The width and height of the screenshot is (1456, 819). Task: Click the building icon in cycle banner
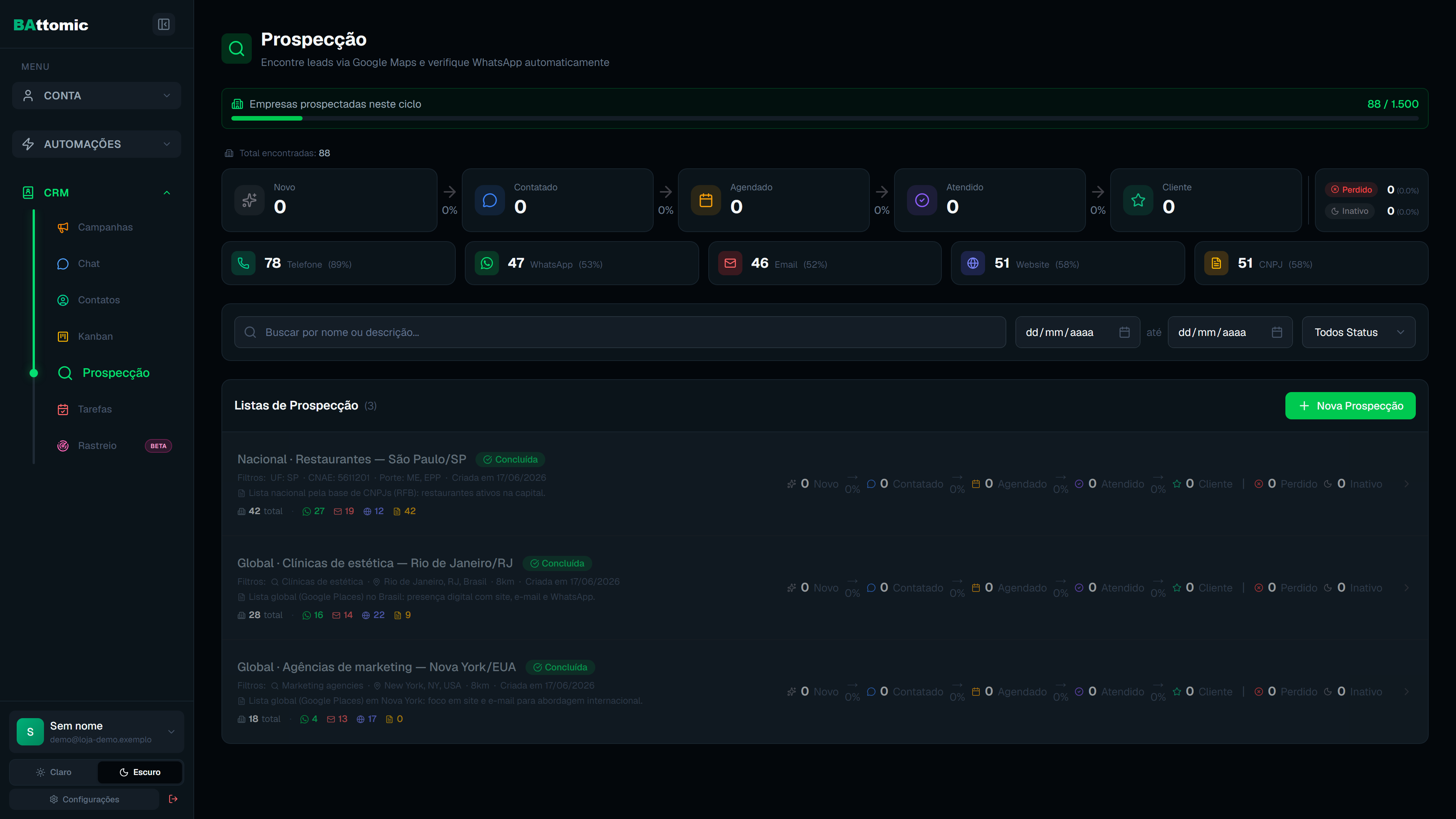click(x=237, y=104)
